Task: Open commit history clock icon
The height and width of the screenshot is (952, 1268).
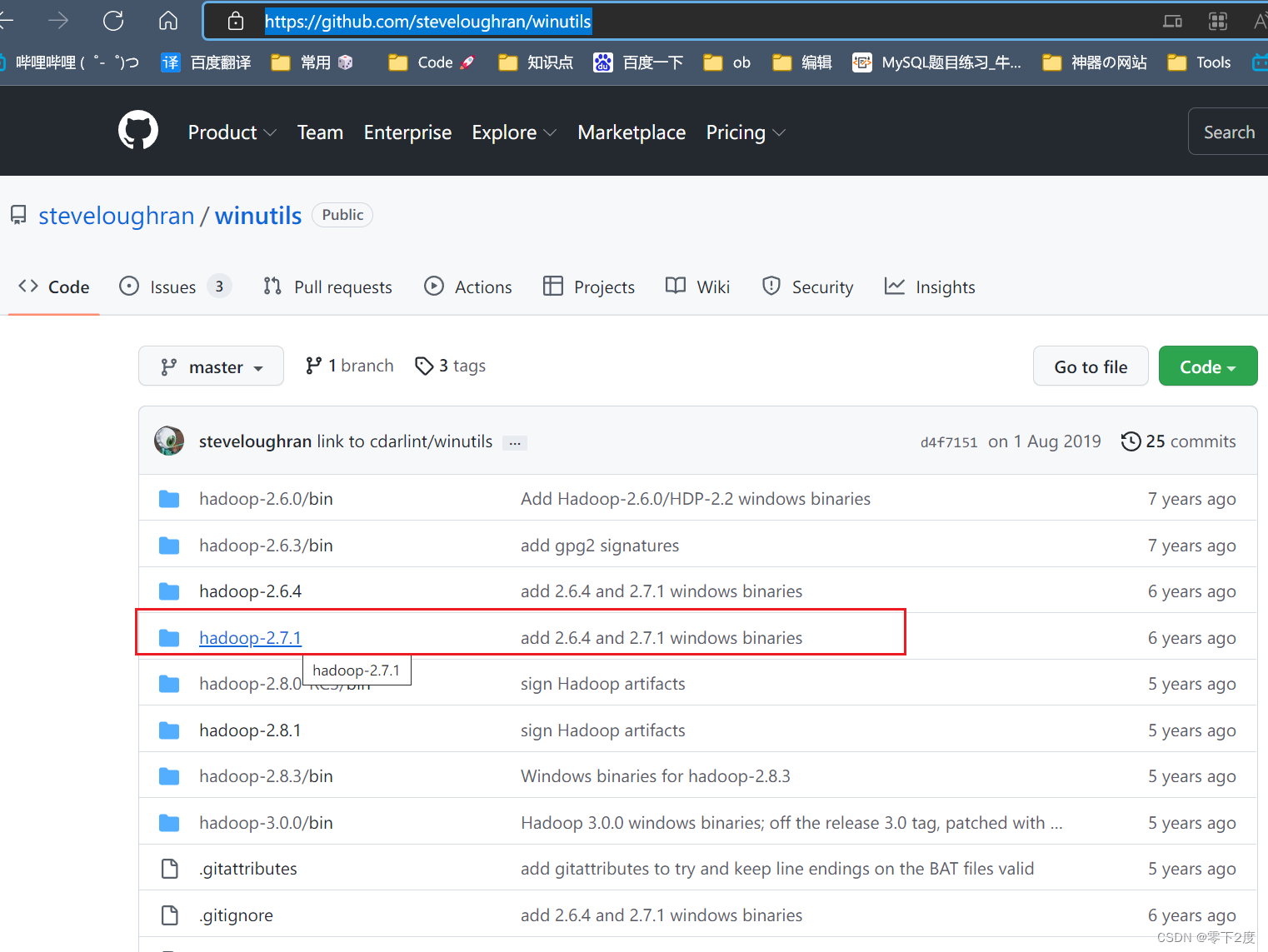Action: coord(1131,441)
